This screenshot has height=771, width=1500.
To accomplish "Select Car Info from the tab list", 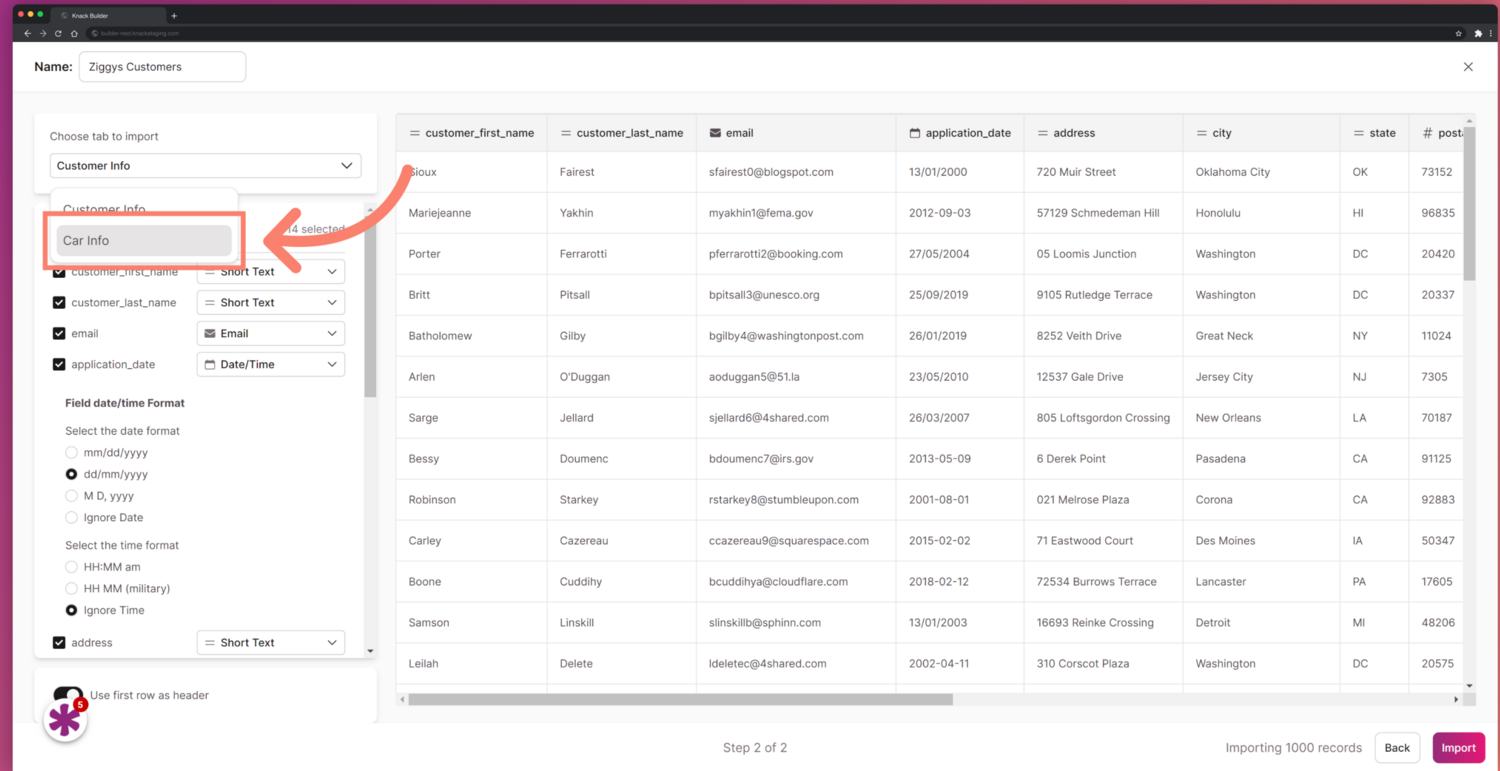I will tap(144, 241).
